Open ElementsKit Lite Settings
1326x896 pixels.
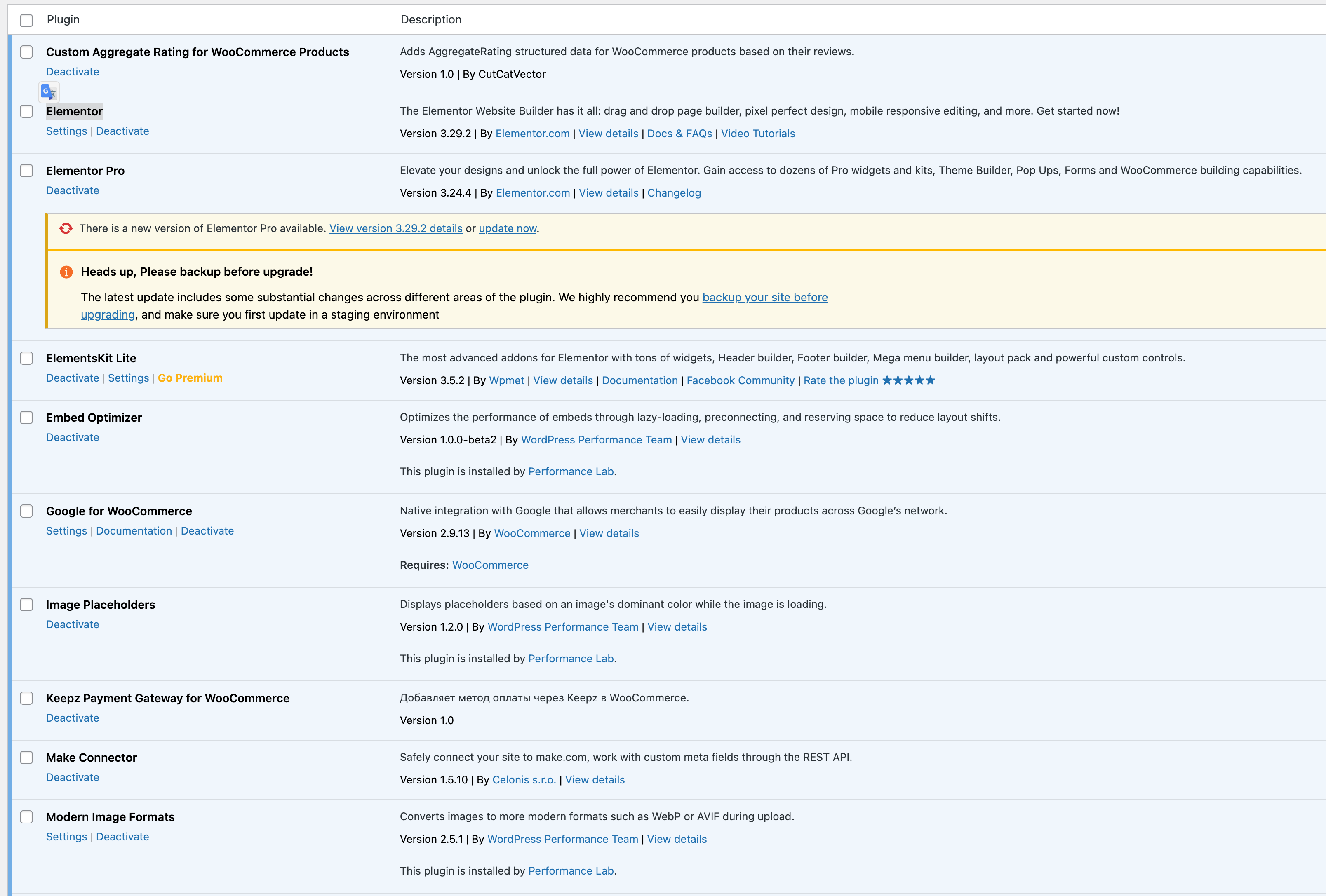click(128, 378)
